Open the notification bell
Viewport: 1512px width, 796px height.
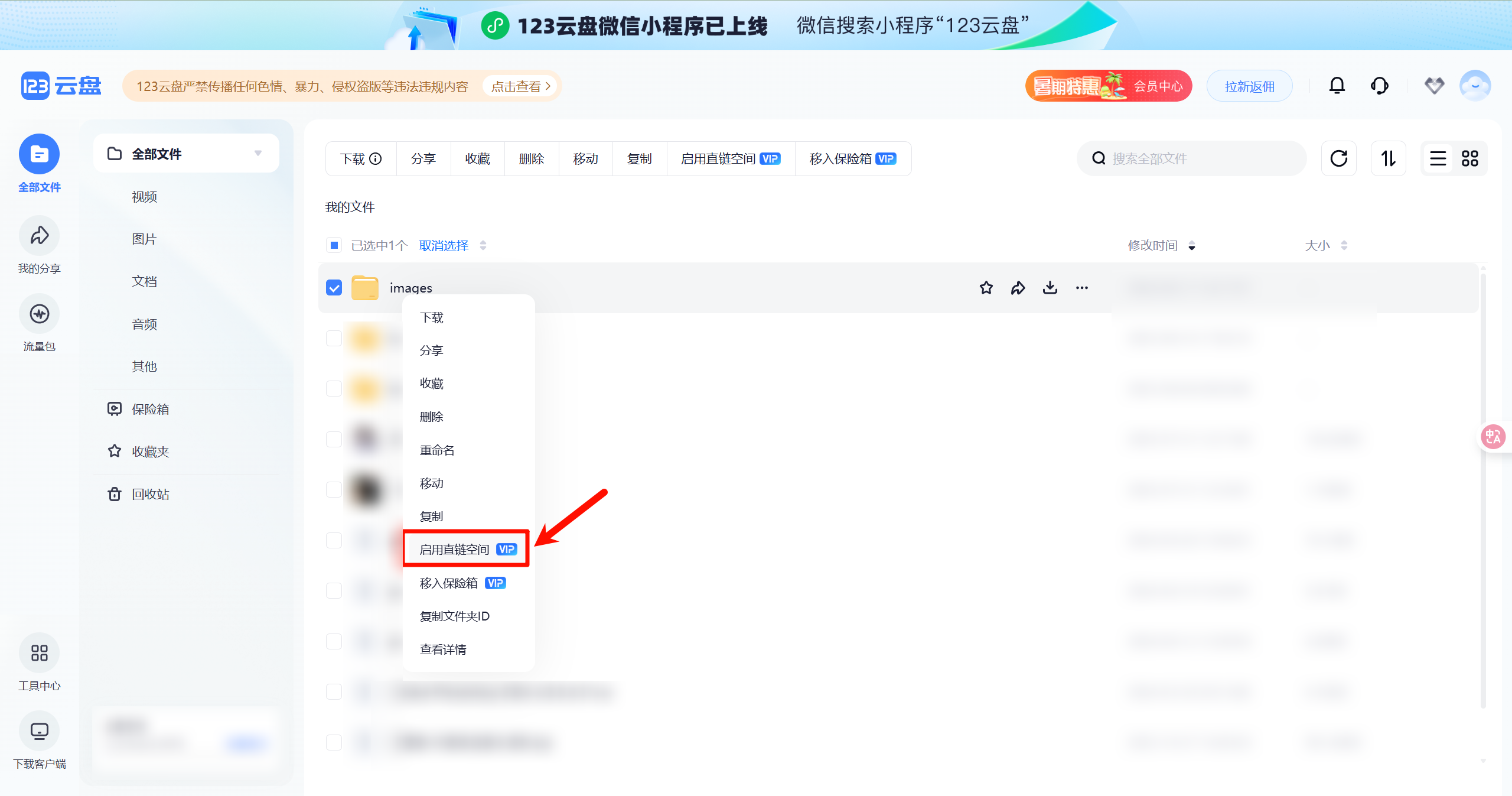[x=1337, y=86]
